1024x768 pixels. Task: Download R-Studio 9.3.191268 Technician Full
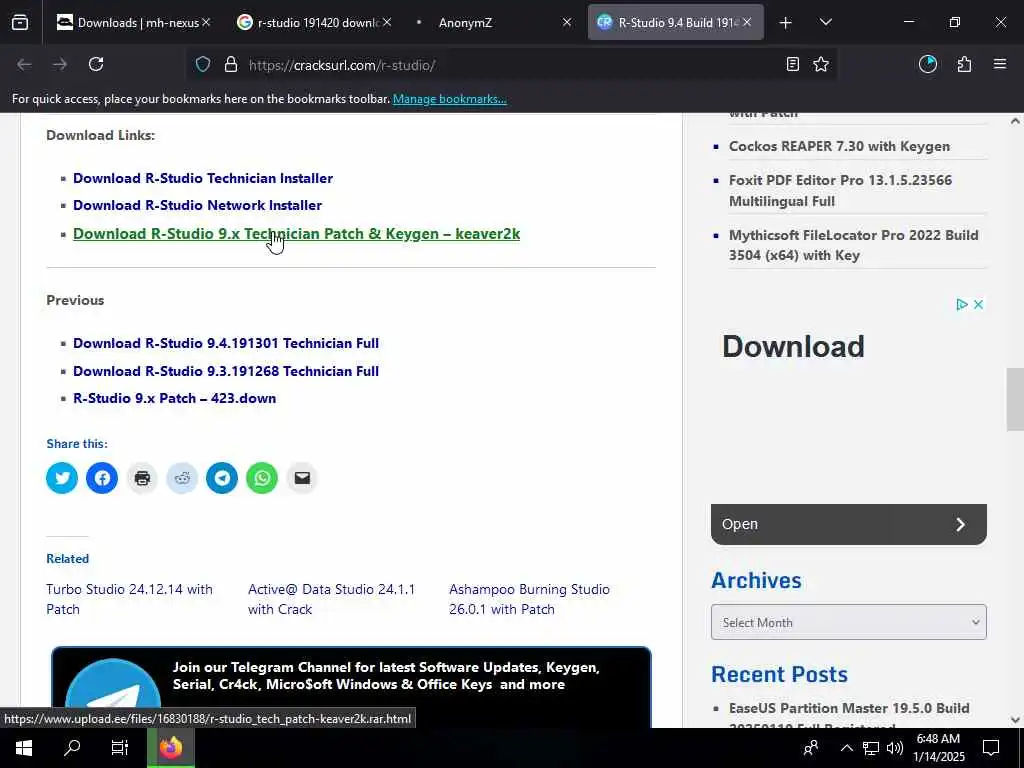(x=226, y=371)
